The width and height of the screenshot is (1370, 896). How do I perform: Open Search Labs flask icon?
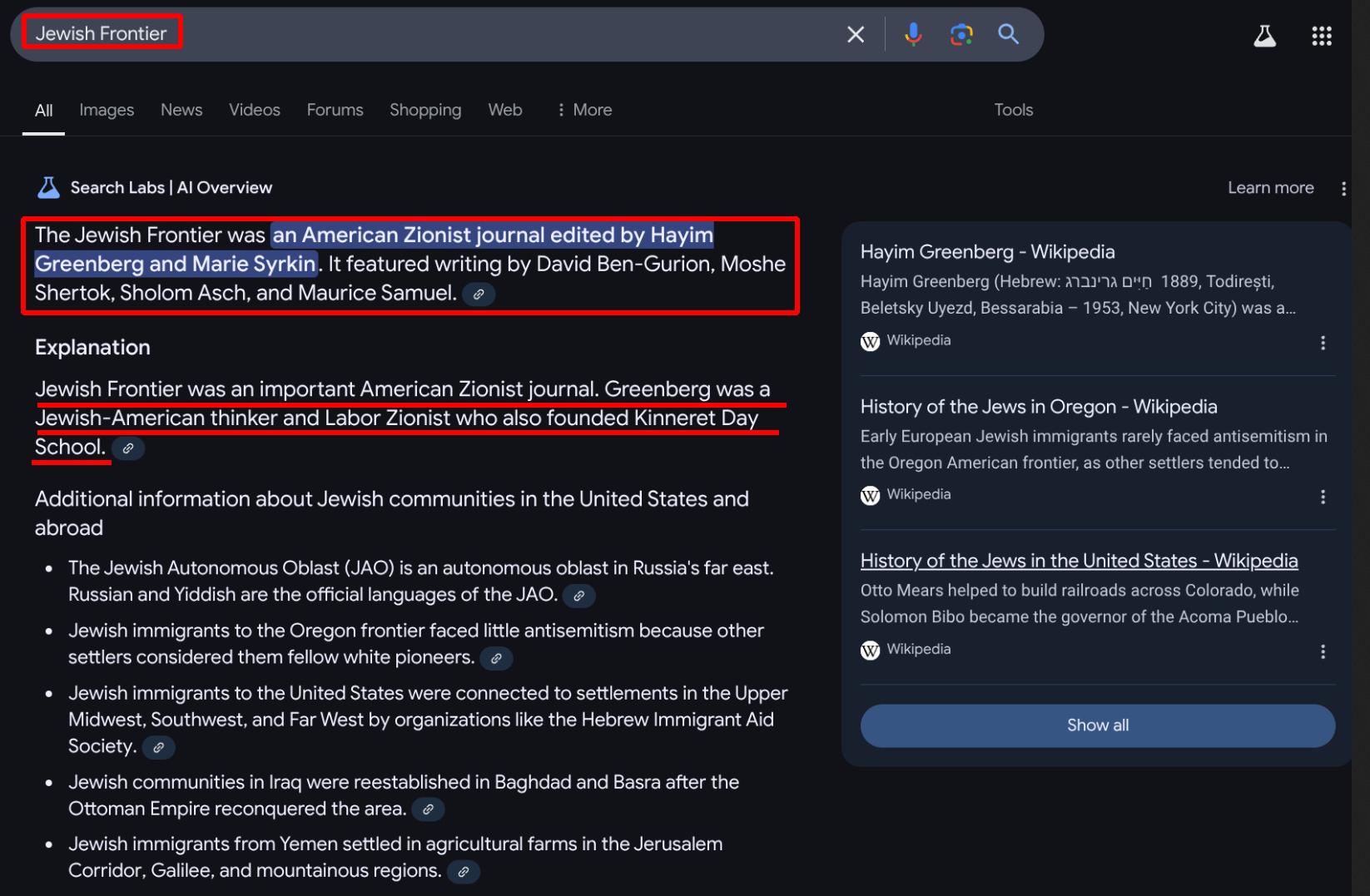(1264, 36)
